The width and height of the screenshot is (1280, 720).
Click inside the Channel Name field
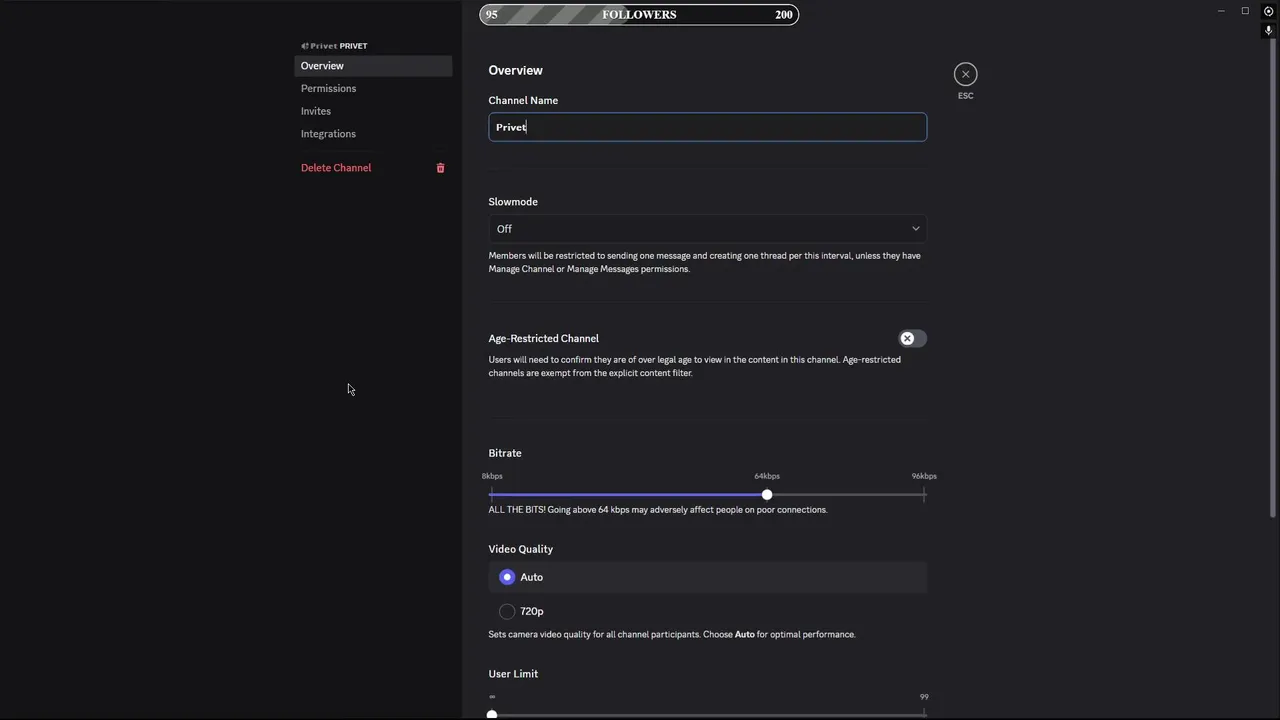point(708,127)
